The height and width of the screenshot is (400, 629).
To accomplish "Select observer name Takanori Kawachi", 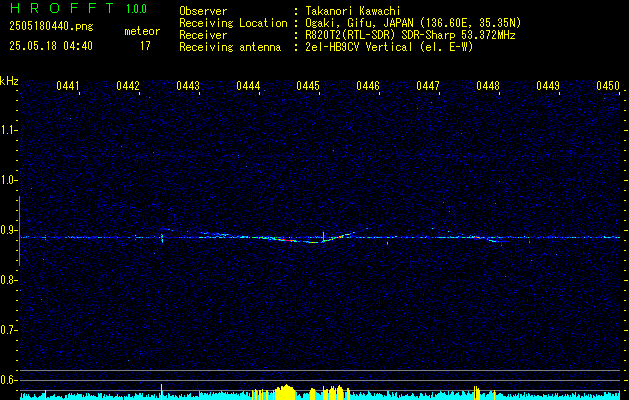I will pyautogui.click(x=353, y=11).
